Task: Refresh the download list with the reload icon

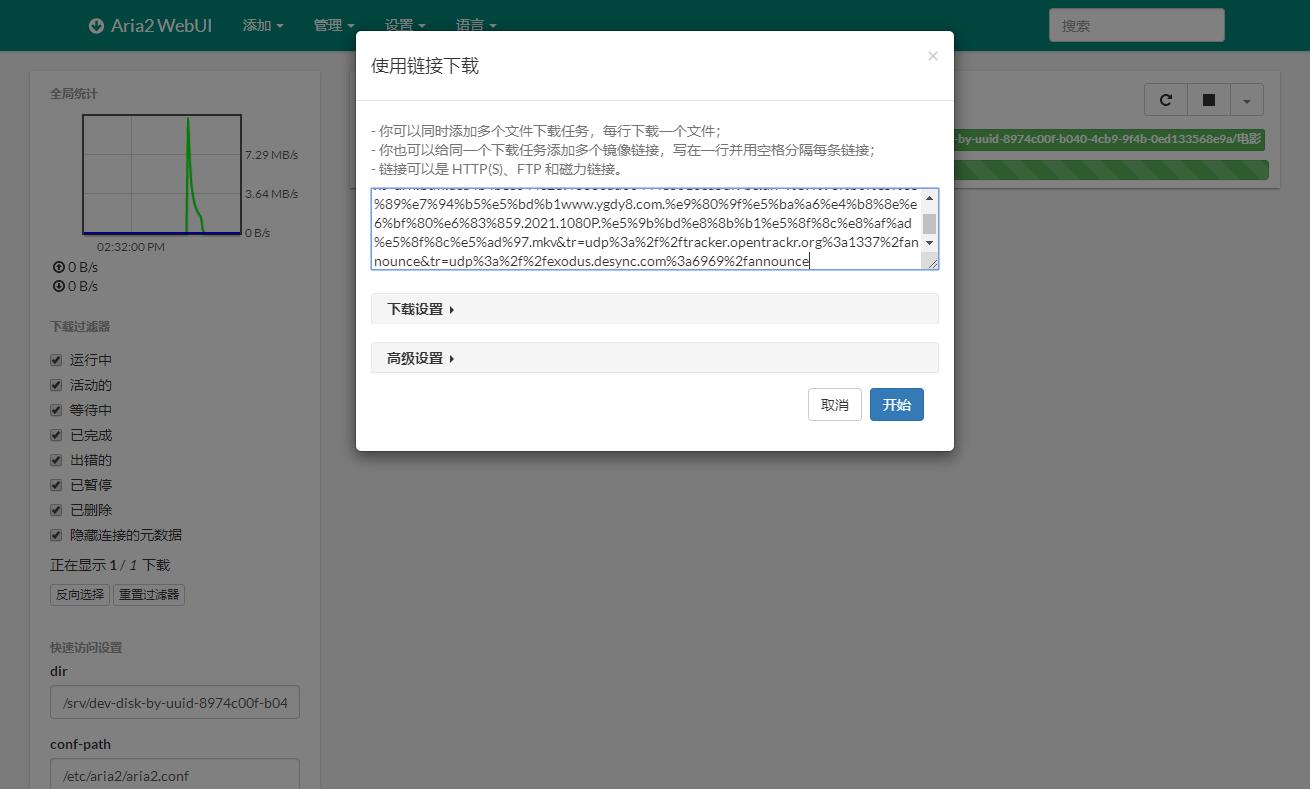Action: [1165, 99]
